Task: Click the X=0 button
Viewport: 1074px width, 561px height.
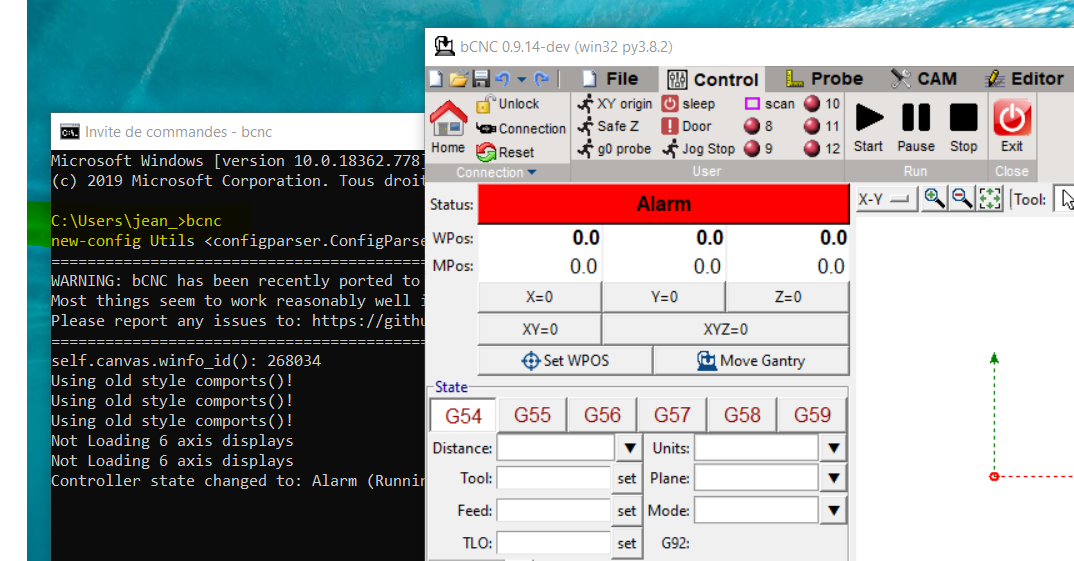Action: point(540,297)
